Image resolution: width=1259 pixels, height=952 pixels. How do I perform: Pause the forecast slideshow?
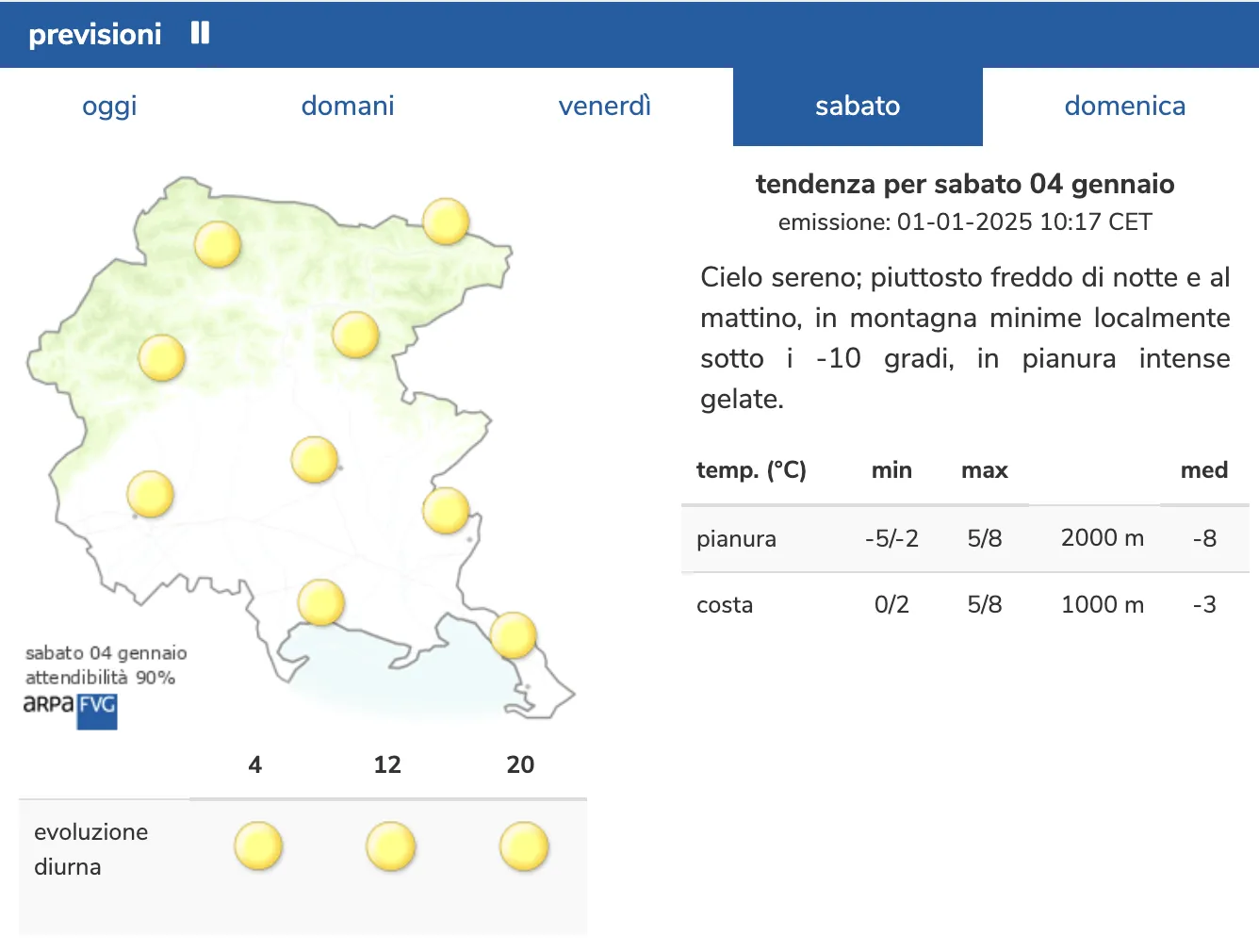[x=200, y=34]
